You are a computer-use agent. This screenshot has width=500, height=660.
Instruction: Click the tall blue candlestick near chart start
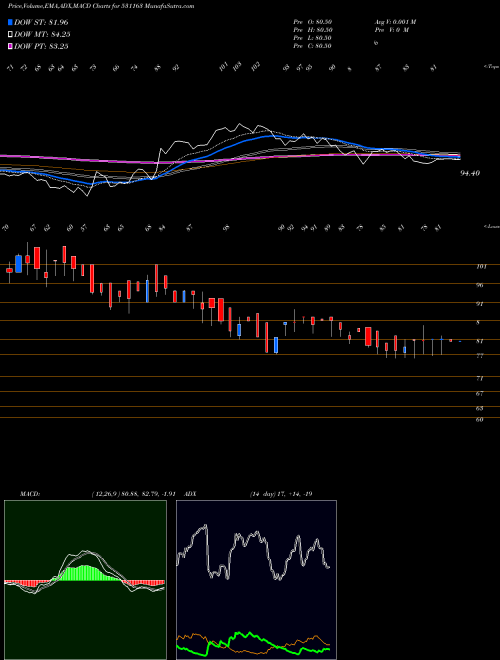click(x=18, y=263)
